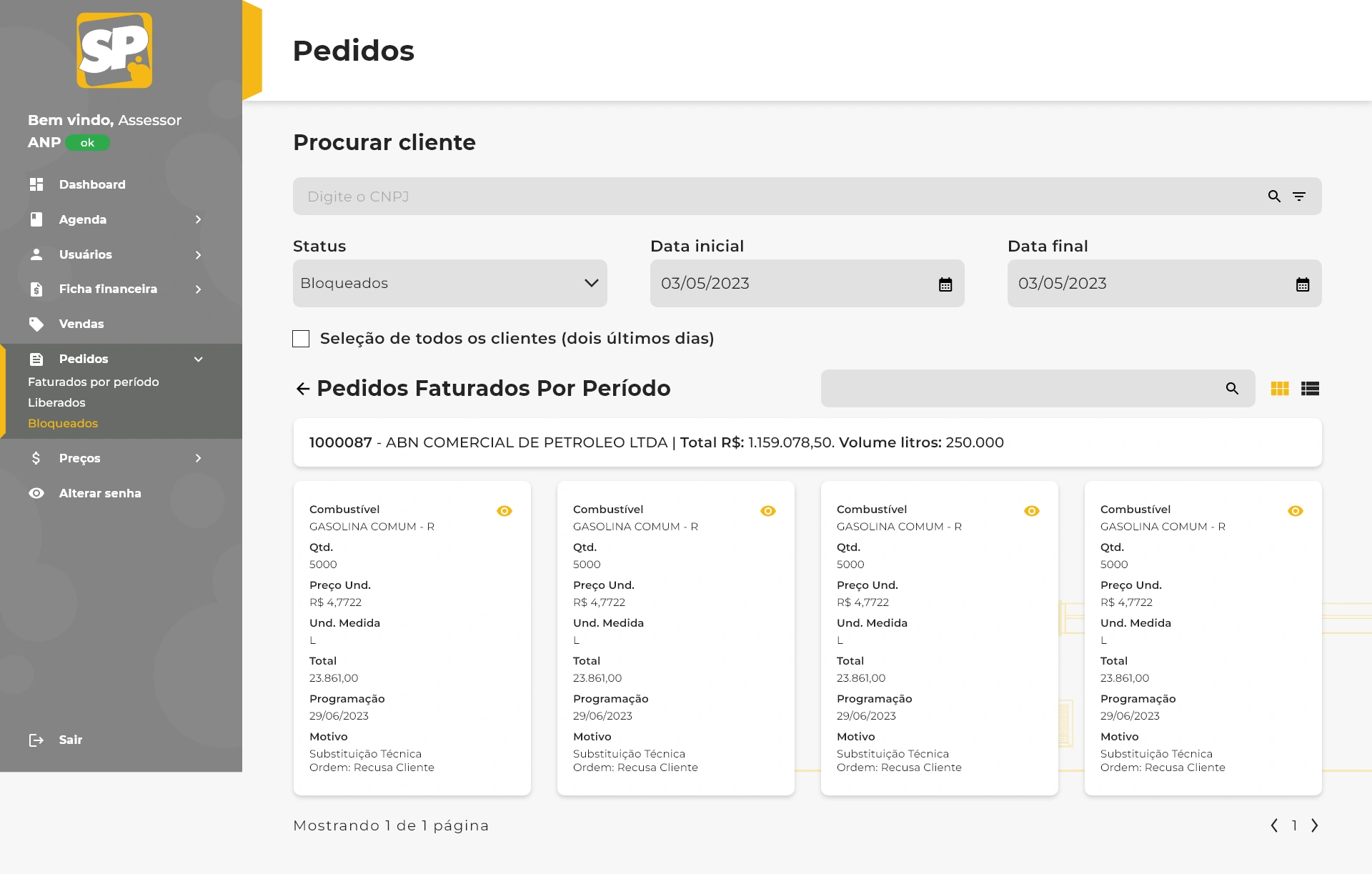Screen dimensions: 1372x874
Task: Open the Status dropdown showing Bloqueados
Action: tap(449, 284)
